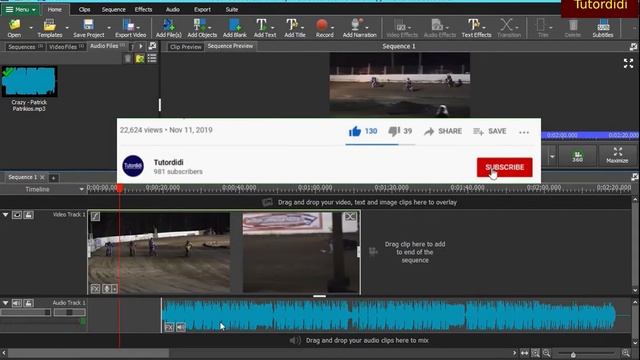The image size is (640, 360).
Task: Toggle lock on Video Track 1
Action: point(28,215)
